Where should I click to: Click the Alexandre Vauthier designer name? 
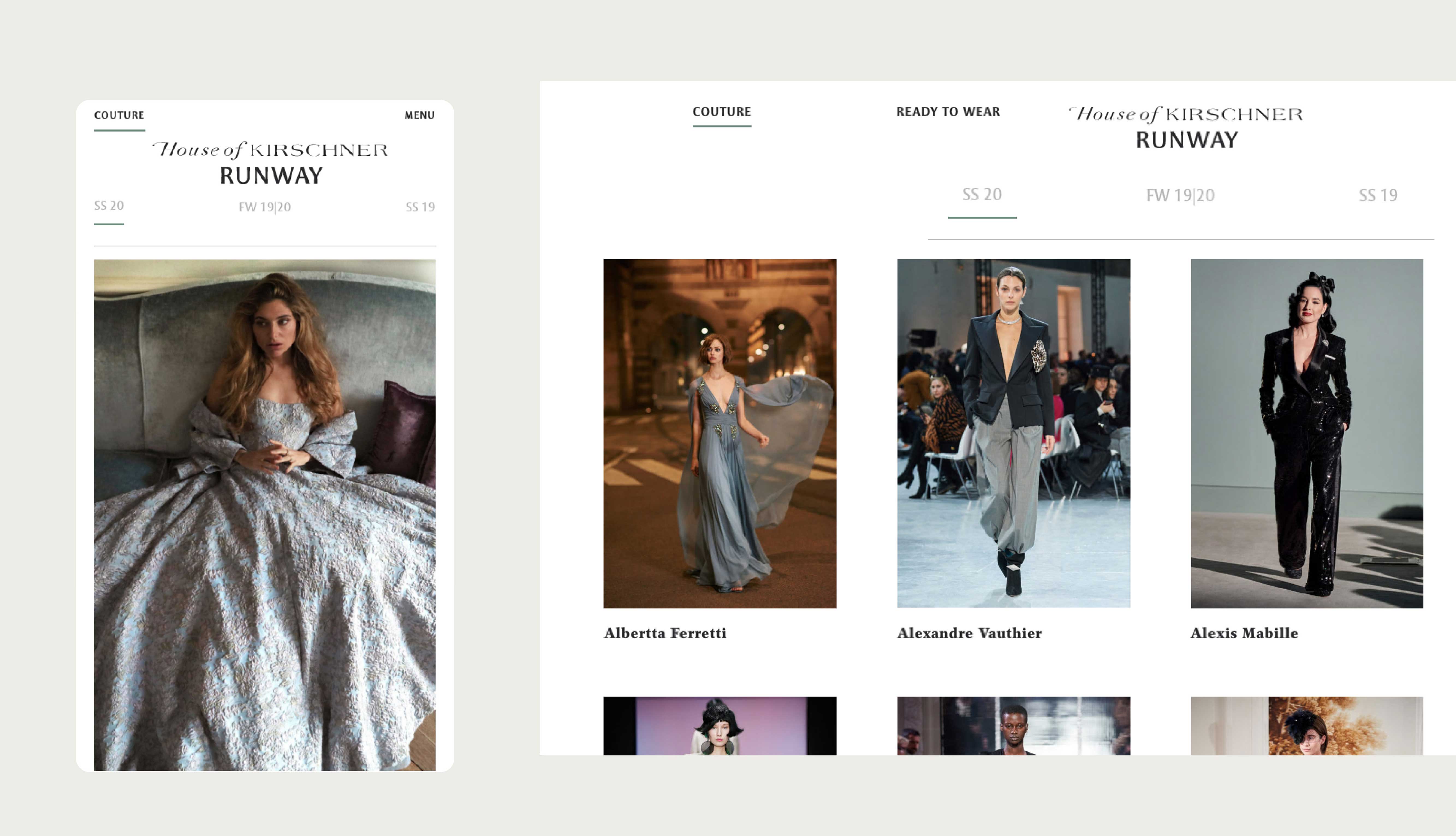click(969, 633)
